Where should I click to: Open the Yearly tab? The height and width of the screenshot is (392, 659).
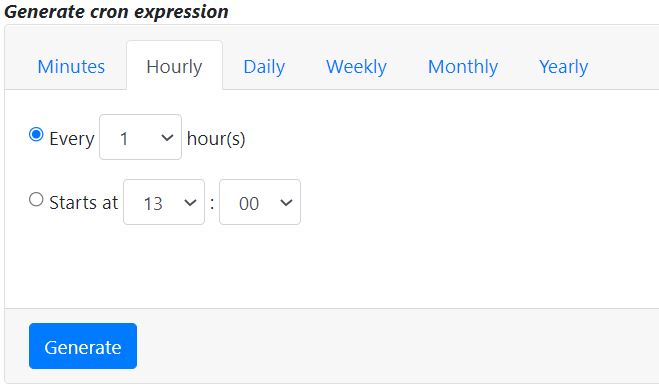point(564,66)
